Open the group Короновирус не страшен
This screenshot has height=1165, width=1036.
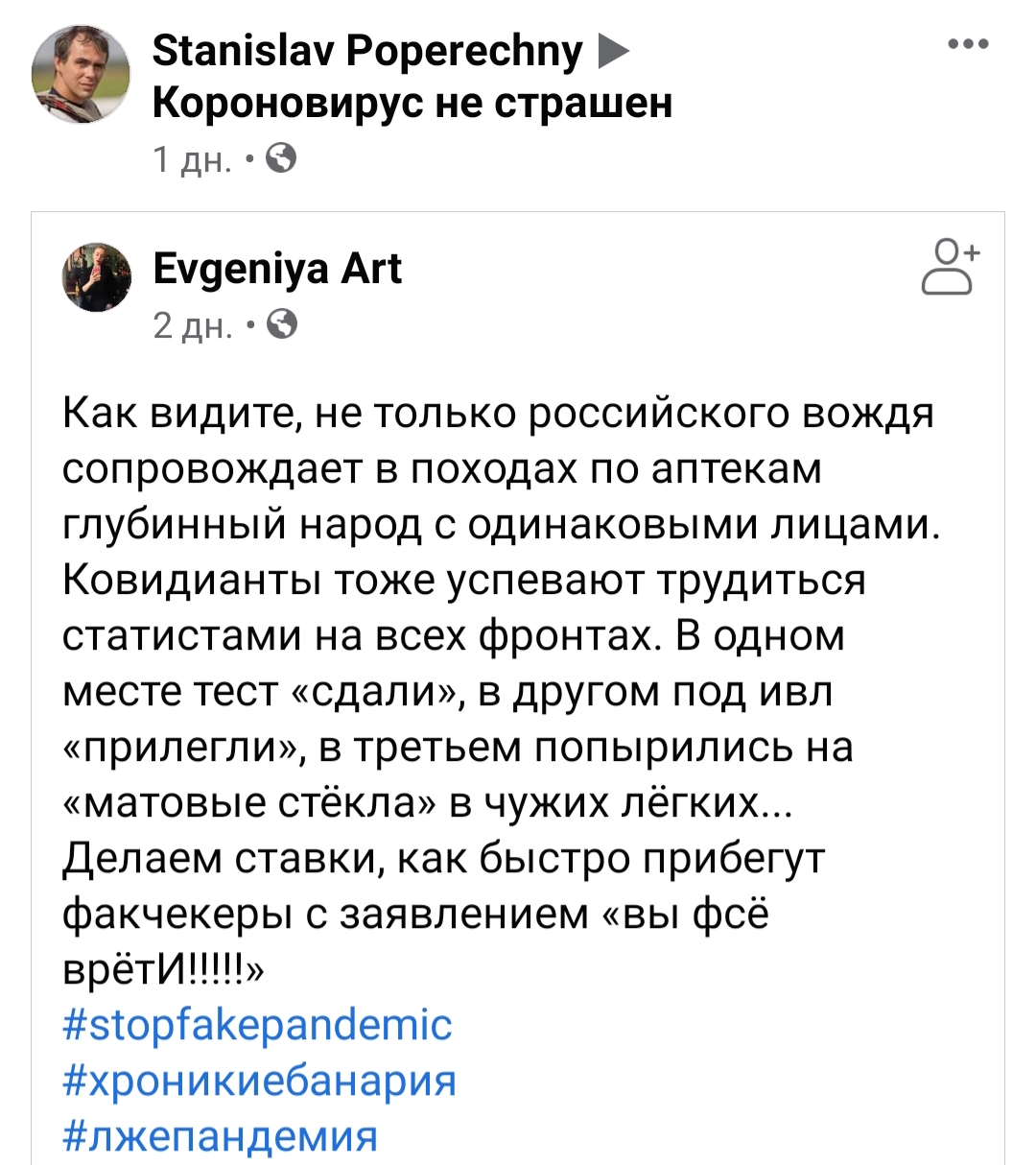412,102
